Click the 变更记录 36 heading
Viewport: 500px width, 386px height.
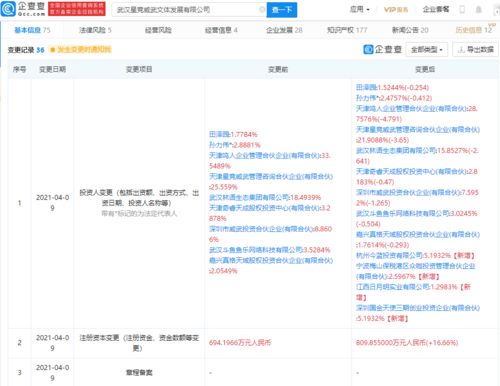tap(26, 50)
